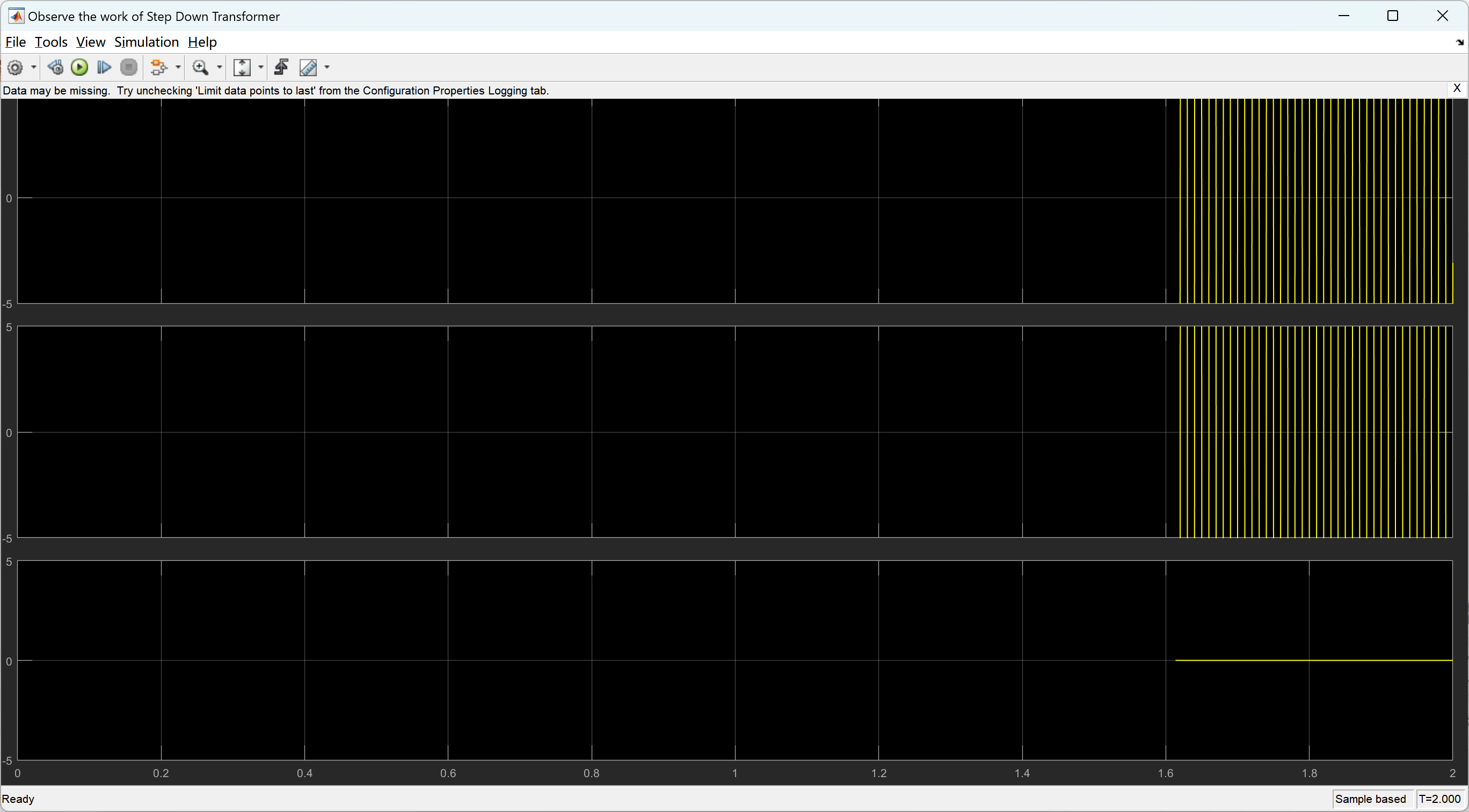The height and width of the screenshot is (812, 1469).
Task: Click the Scale Y-axis limits icon
Action: [242, 68]
